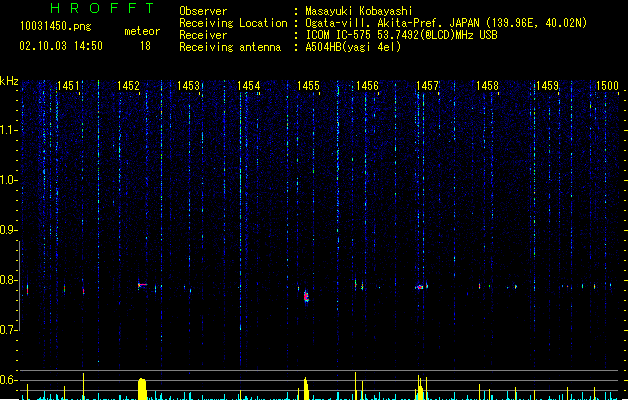Click the 'meteor' label
Screen dimensions: 629x400
(142, 31)
